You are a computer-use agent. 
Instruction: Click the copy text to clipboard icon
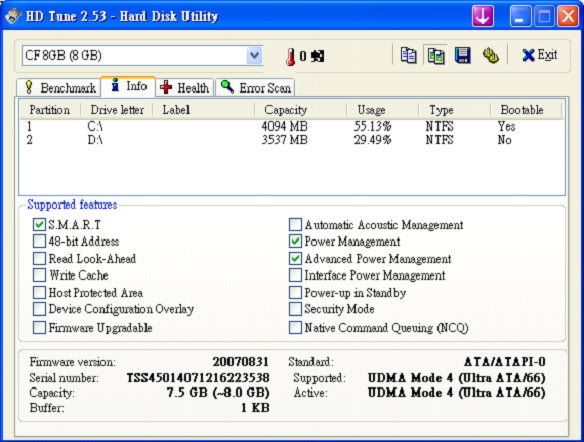(x=408, y=55)
